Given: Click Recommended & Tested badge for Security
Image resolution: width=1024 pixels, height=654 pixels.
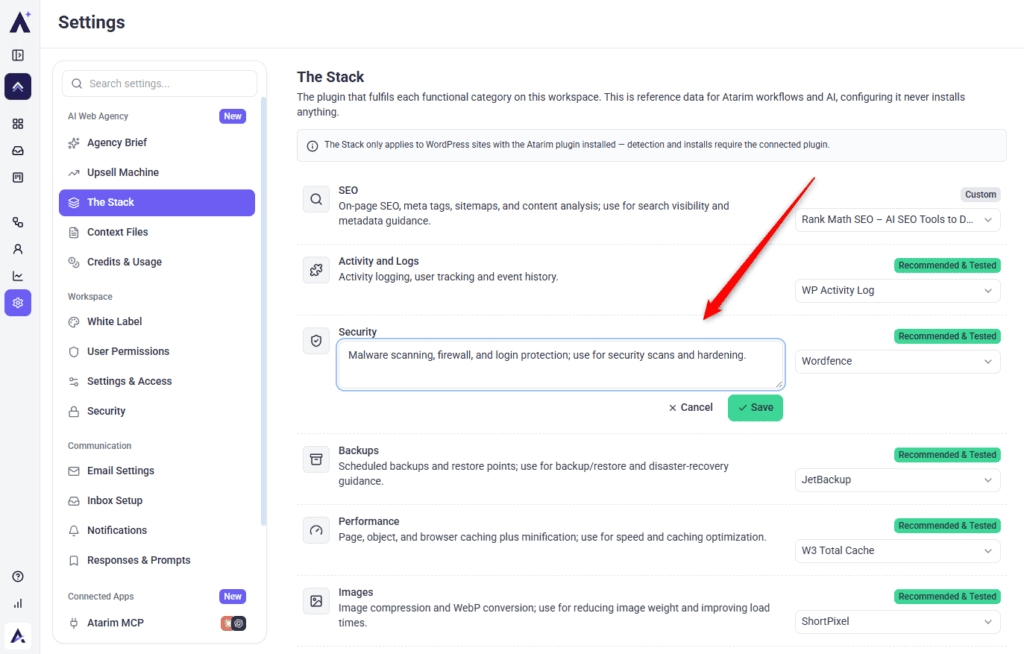Looking at the screenshot, I should (947, 336).
